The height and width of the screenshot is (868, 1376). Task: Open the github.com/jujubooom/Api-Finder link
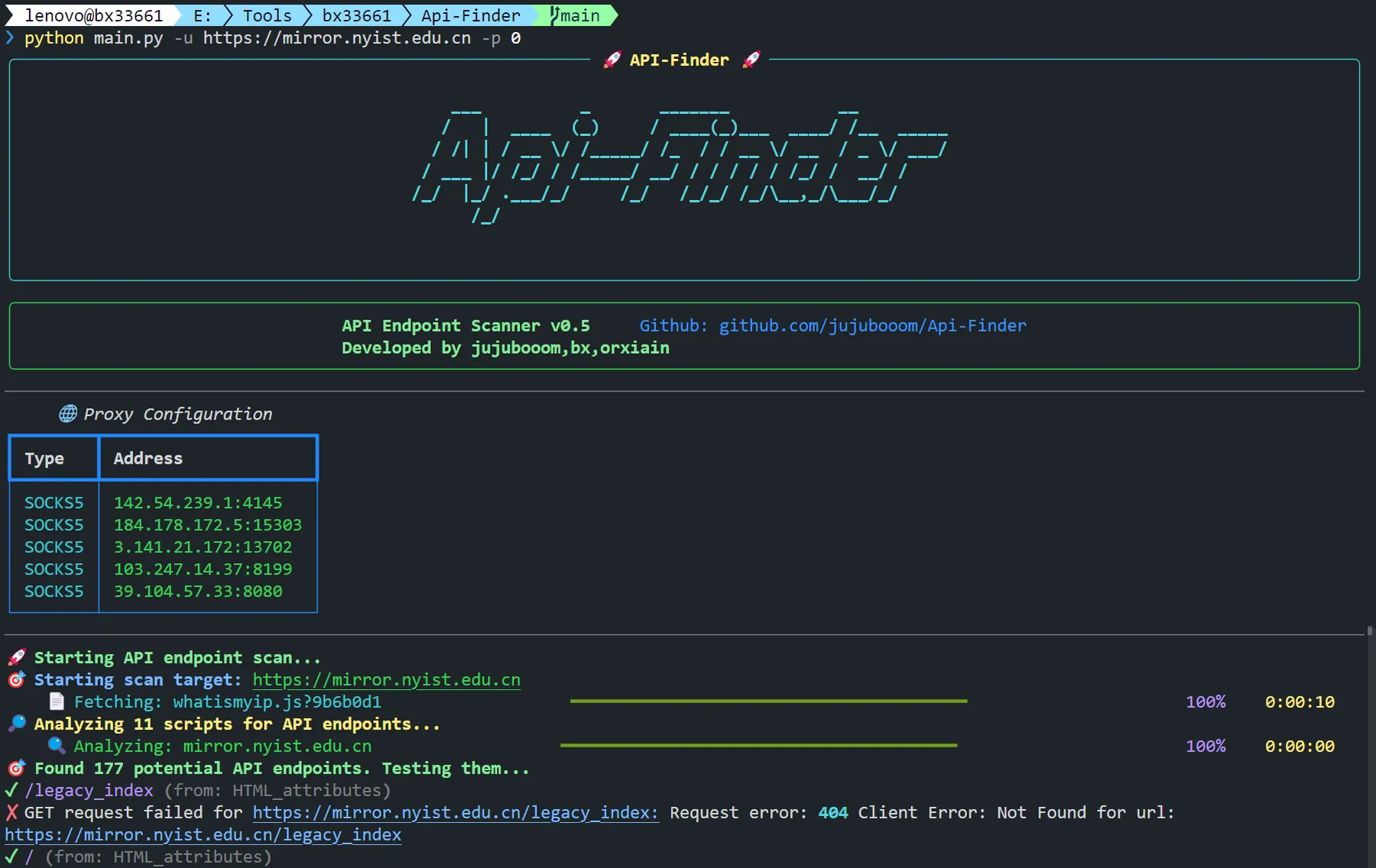coord(872,325)
